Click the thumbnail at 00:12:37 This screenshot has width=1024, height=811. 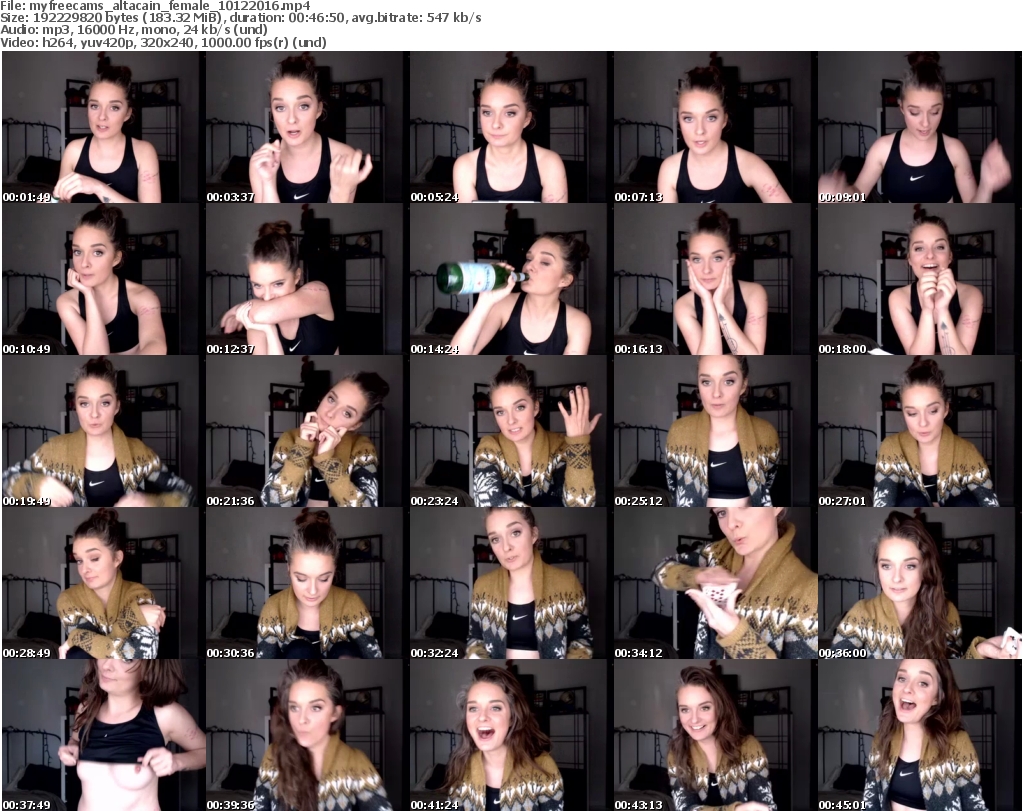pyautogui.click(x=306, y=280)
